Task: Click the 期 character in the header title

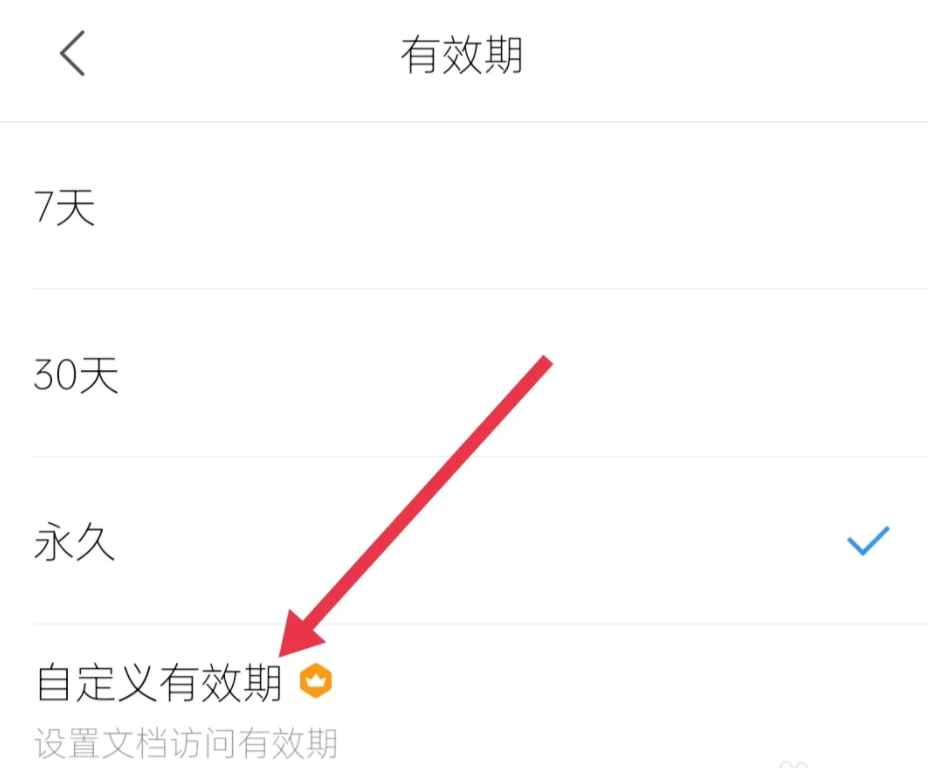Action: click(503, 54)
